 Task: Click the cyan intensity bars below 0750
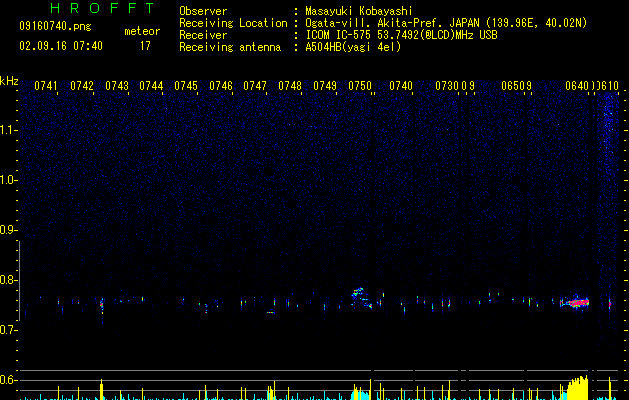pos(360,393)
